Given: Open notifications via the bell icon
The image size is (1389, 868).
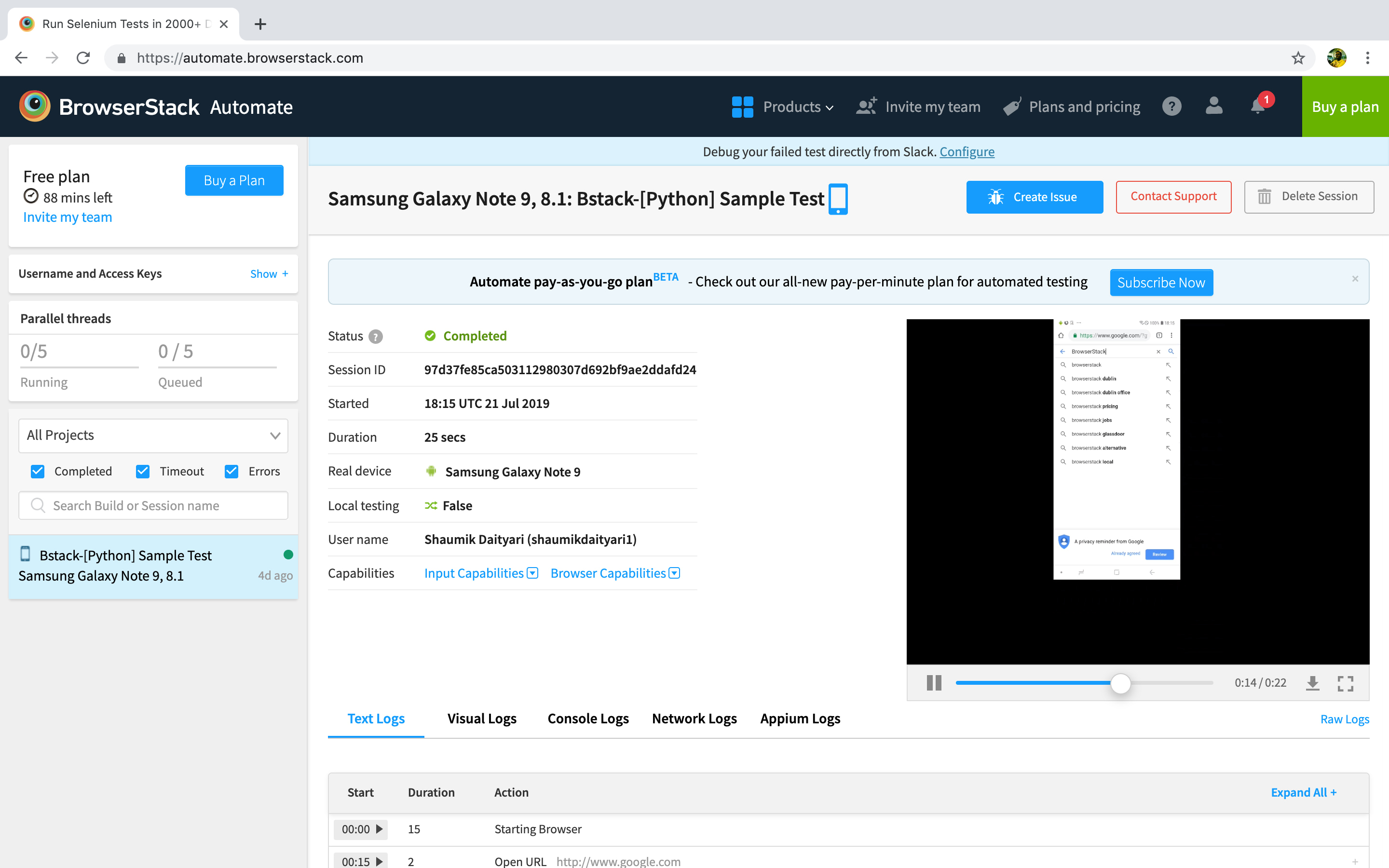Looking at the screenshot, I should [x=1257, y=106].
